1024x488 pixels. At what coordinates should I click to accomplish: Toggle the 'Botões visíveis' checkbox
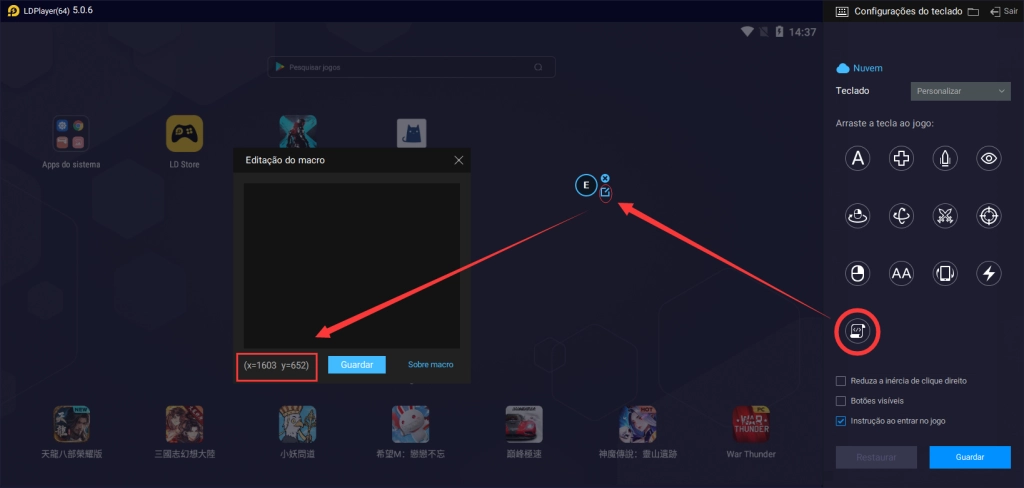pos(841,401)
